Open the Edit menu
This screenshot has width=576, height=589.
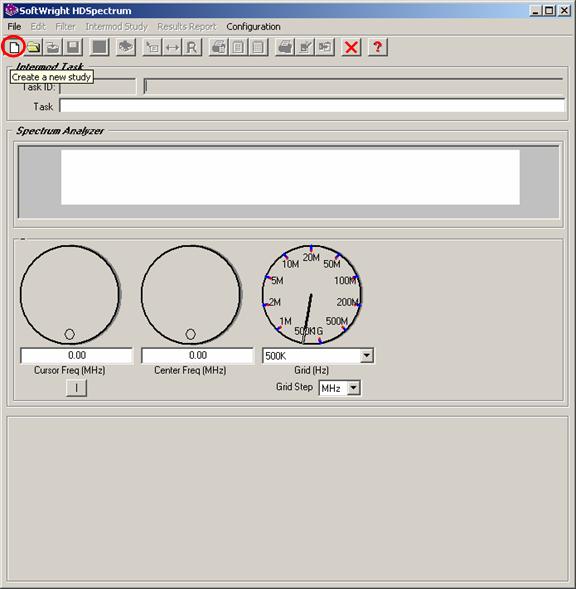[x=38, y=27]
